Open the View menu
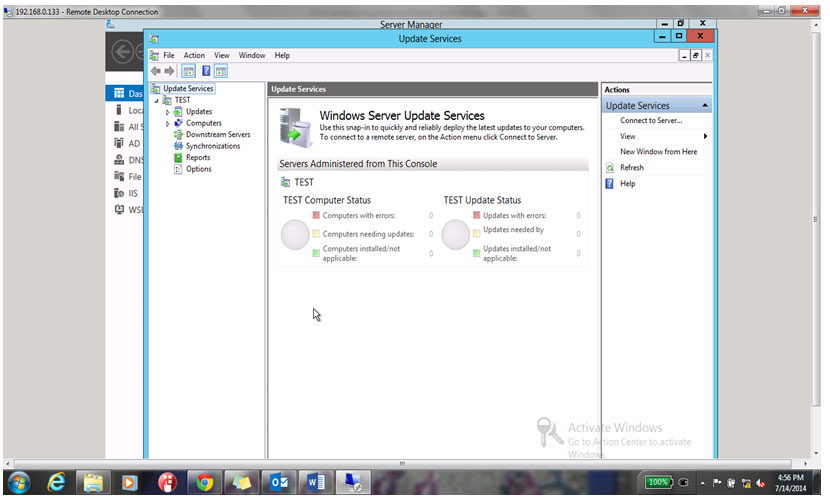830x497 pixels. coord(222,55)
